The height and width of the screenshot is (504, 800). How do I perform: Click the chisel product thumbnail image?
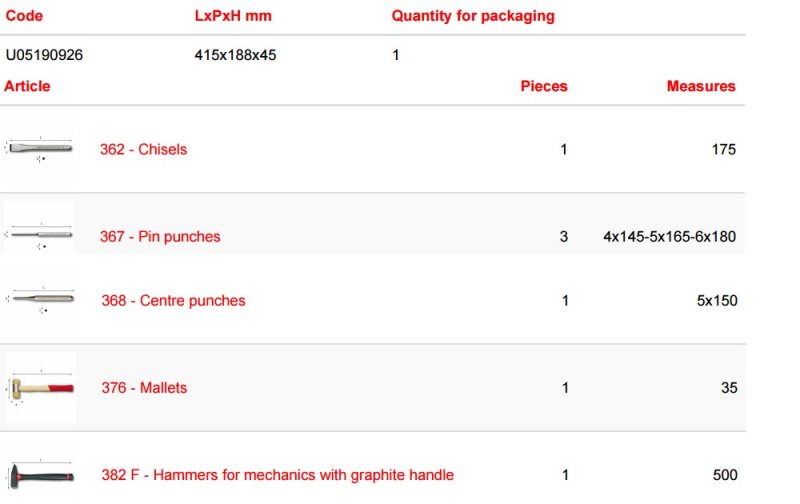[x=39, y=148]
